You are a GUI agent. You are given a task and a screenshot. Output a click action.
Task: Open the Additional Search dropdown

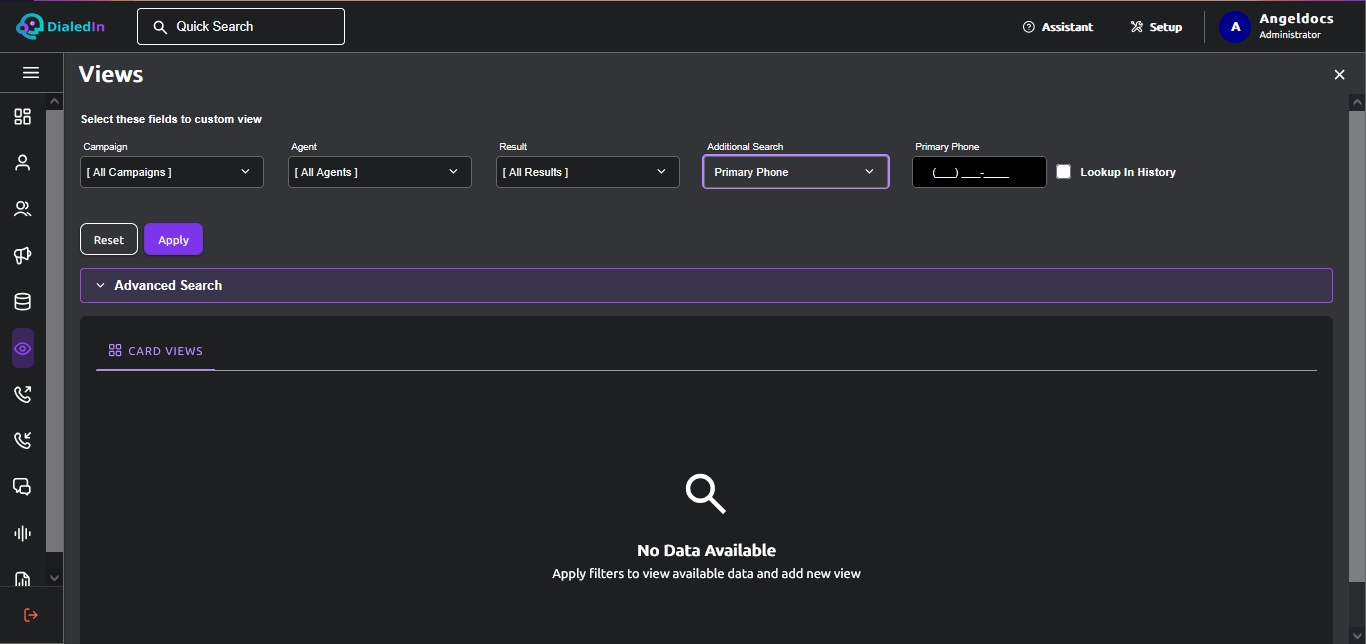(796, 172)
